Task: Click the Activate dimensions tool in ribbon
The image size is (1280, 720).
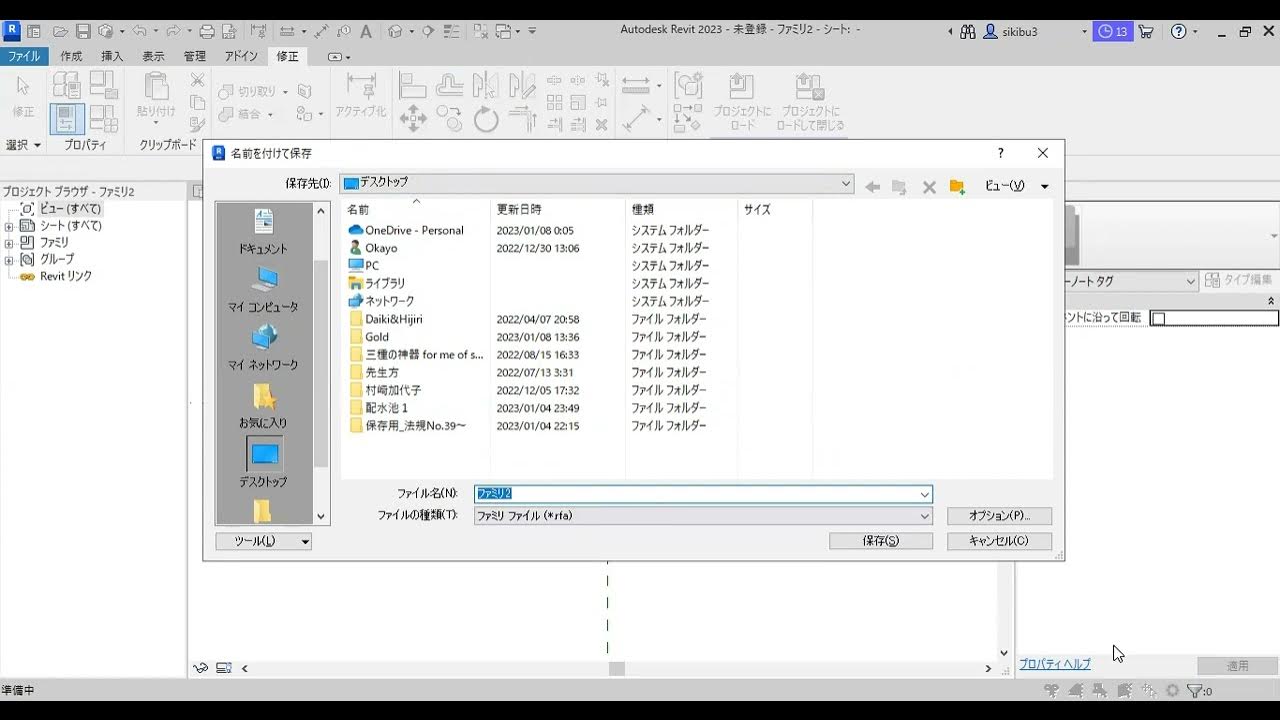Action: pos(360,97)
